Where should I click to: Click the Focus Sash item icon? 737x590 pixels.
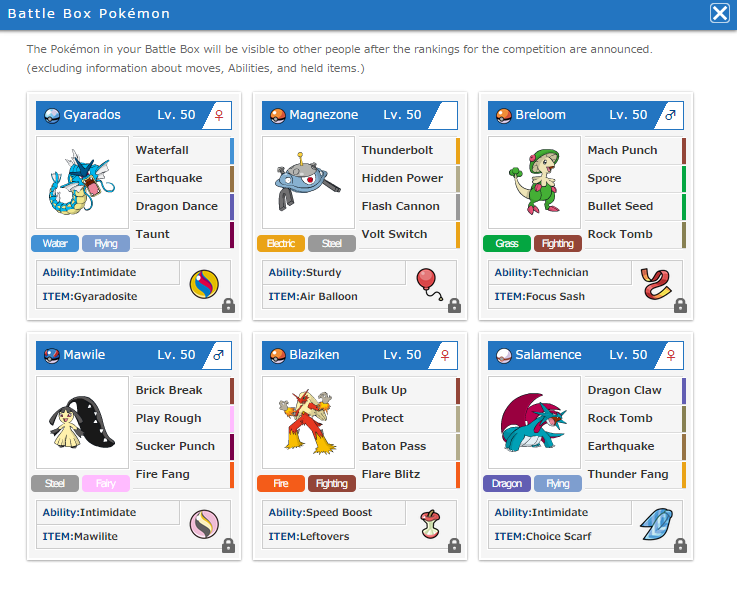click(x=656, y=284)
